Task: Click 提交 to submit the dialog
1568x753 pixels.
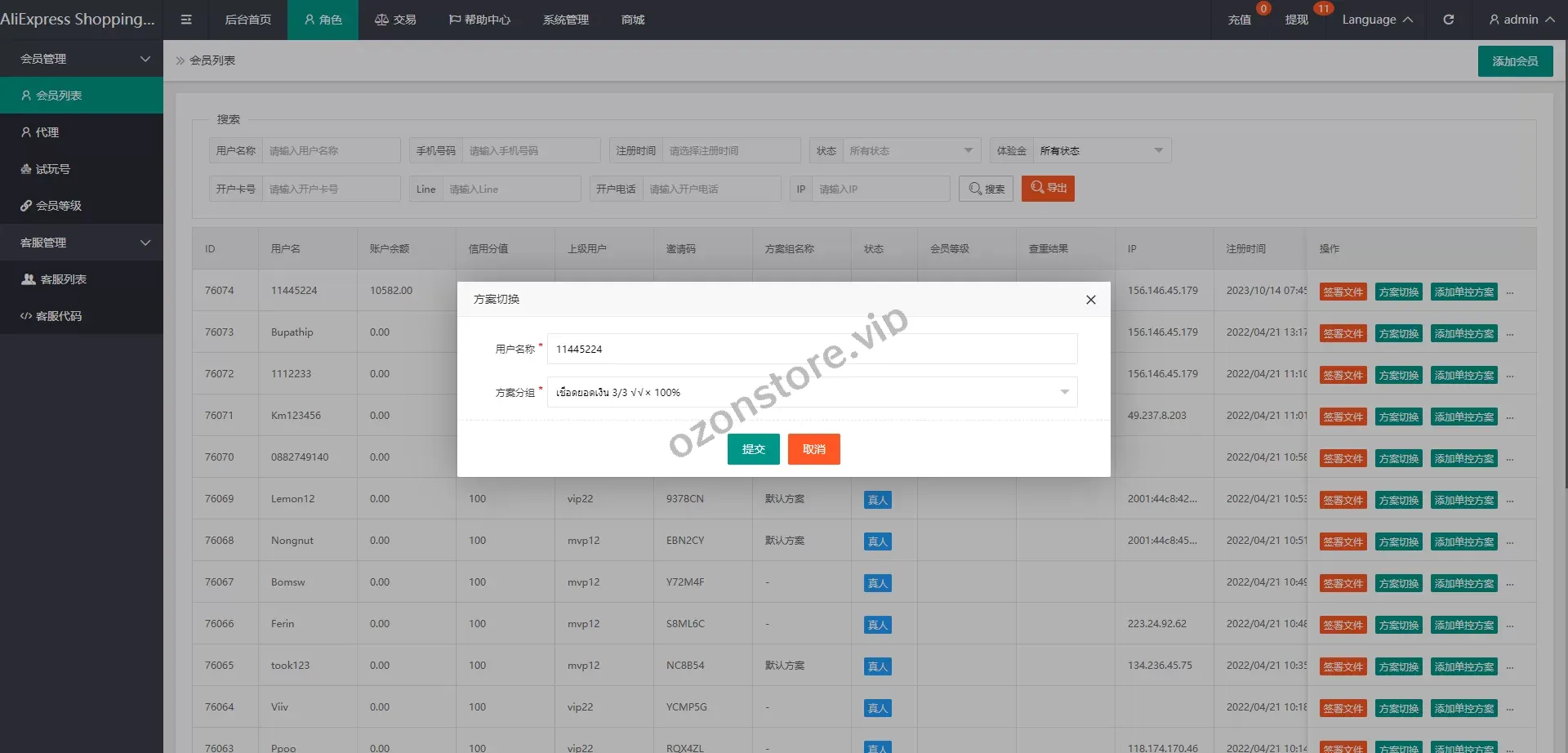Action: pos(753,449)
